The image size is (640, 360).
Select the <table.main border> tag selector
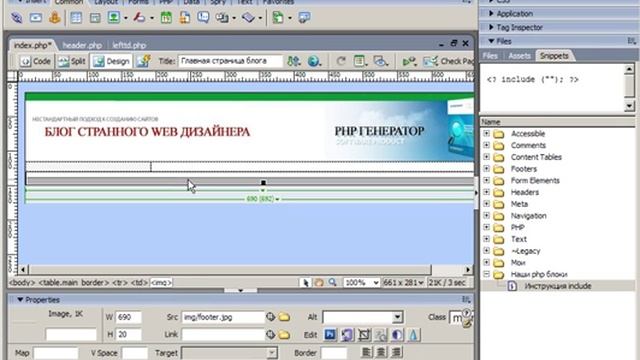point(74,282)
